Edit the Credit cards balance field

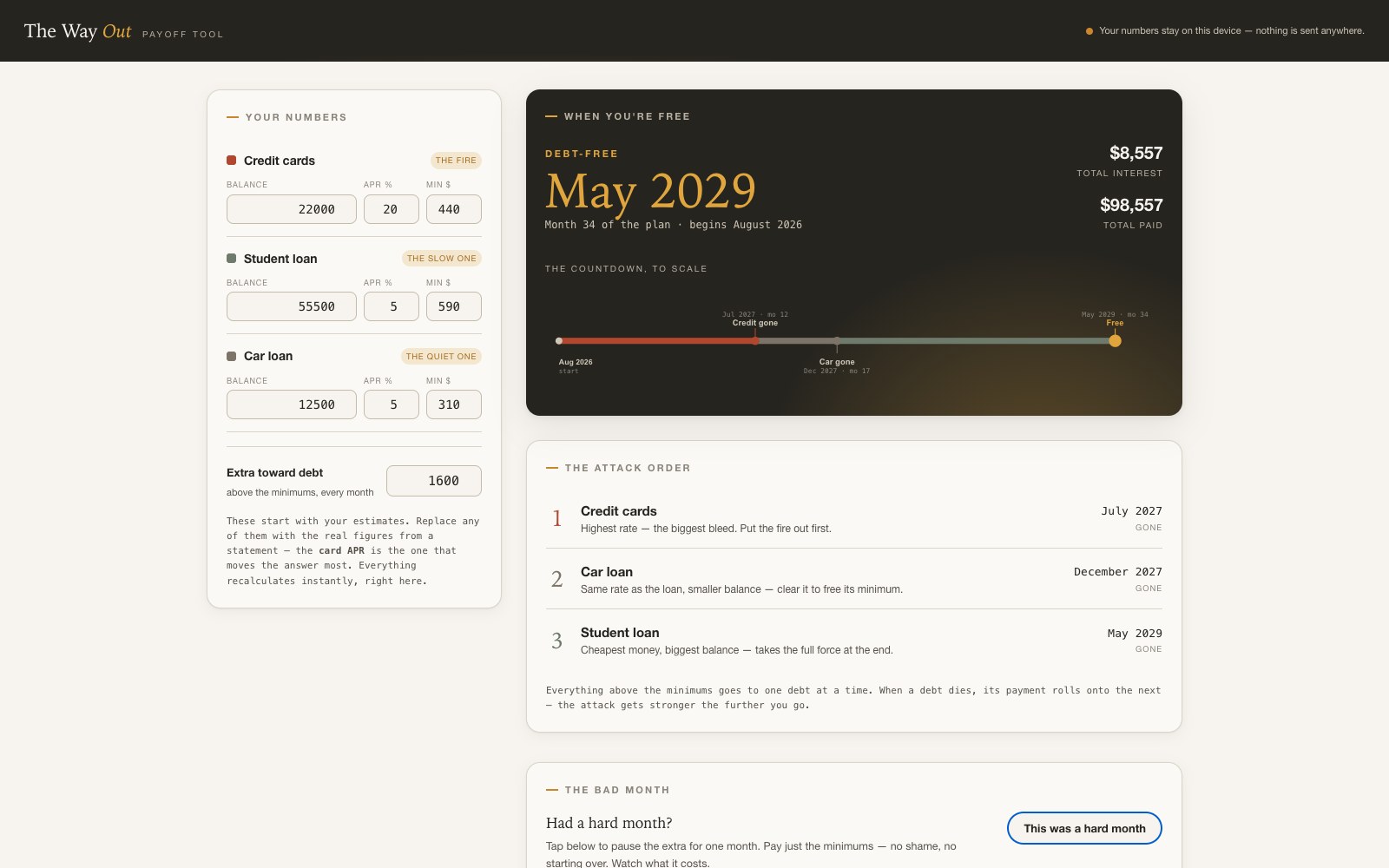292,209
